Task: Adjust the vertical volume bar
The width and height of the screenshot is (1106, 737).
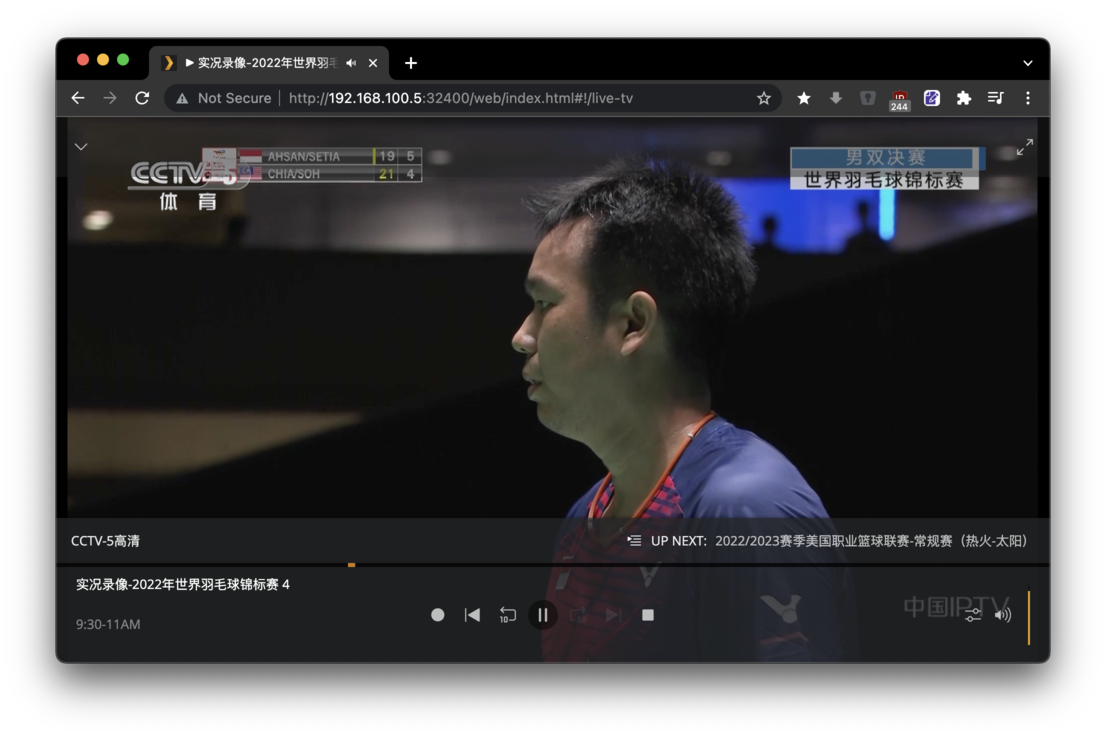Action: (1029, 618)
